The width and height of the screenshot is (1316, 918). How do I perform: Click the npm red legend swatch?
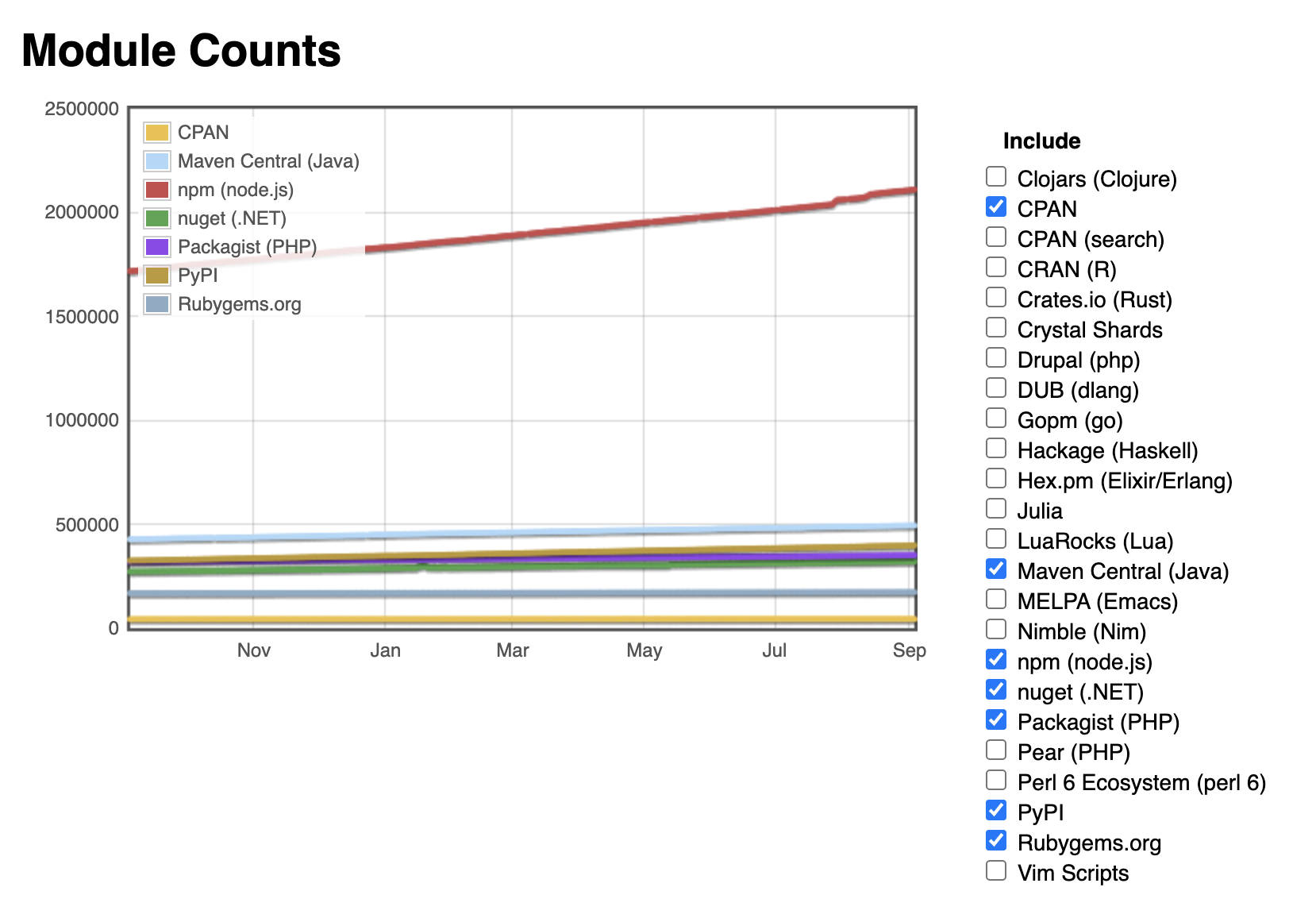(x=157, y=190)
